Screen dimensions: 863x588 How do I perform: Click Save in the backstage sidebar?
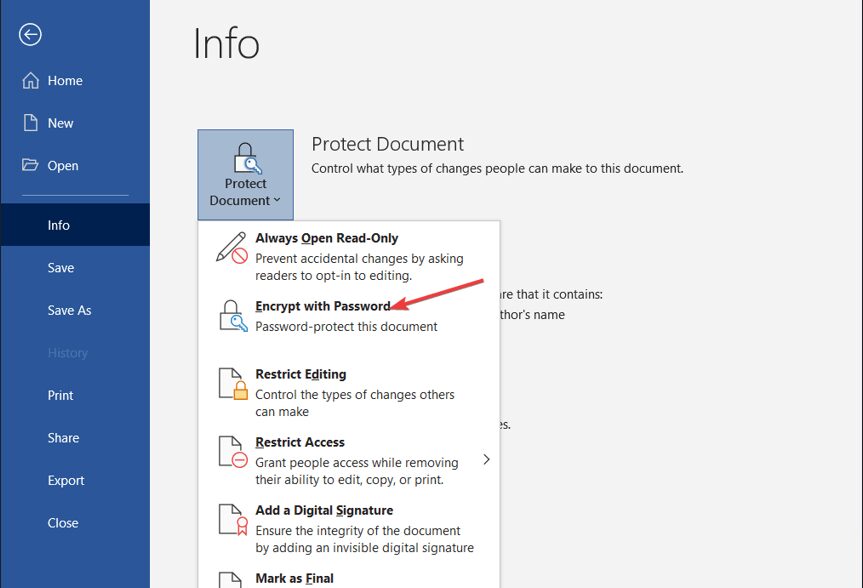[x=60, y=268]
